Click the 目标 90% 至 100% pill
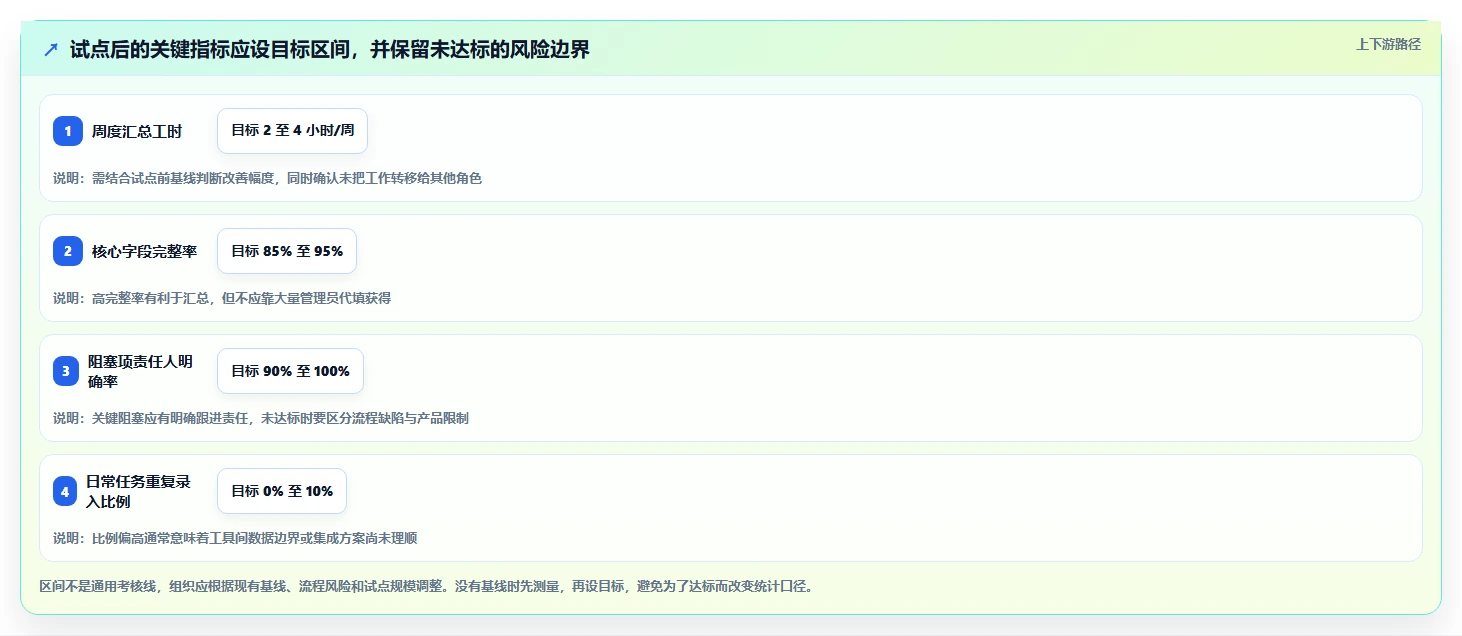The width and height of the screenshot is (1462, 636). click(290, 371)
